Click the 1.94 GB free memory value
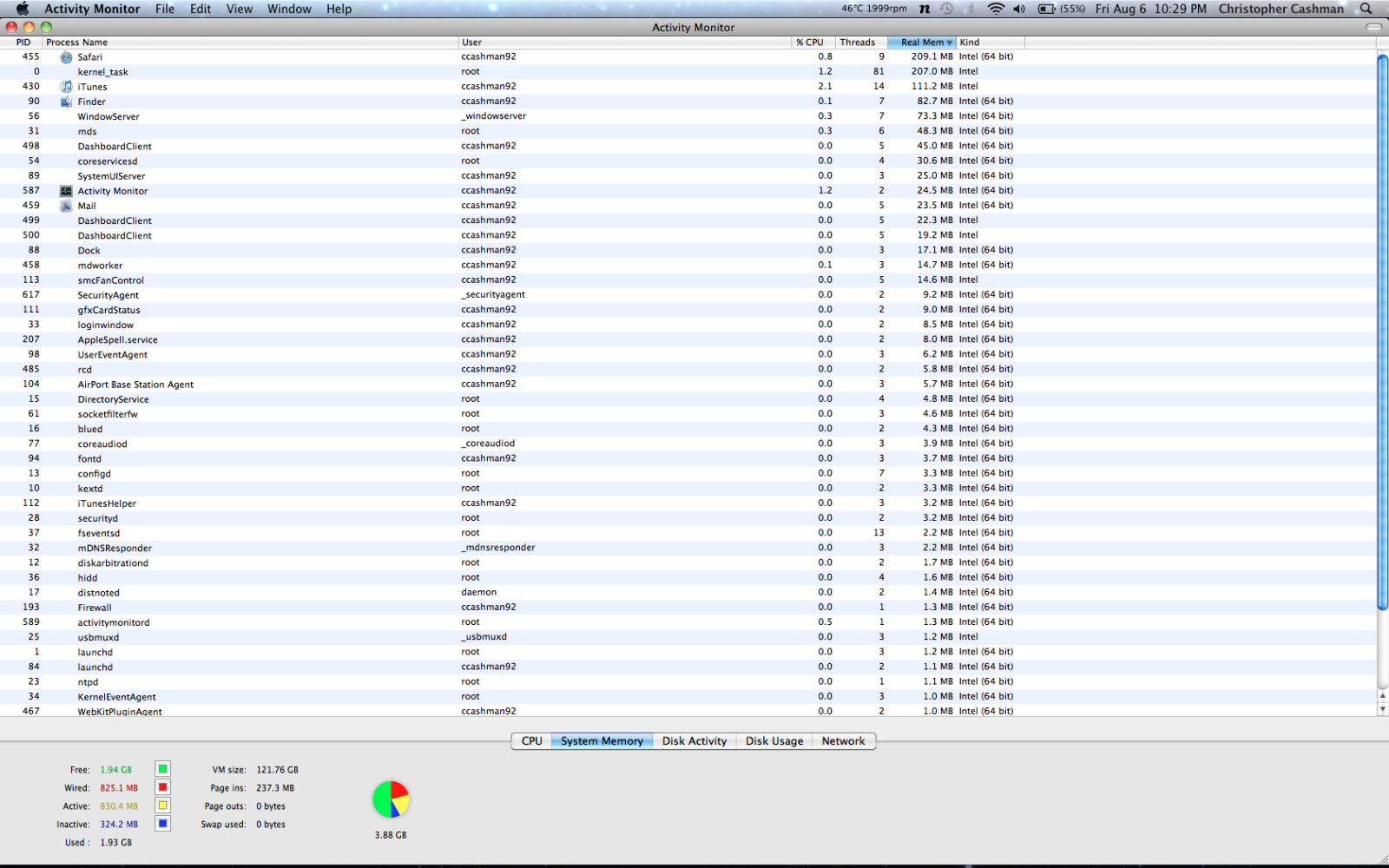 (x=115, y=770)
